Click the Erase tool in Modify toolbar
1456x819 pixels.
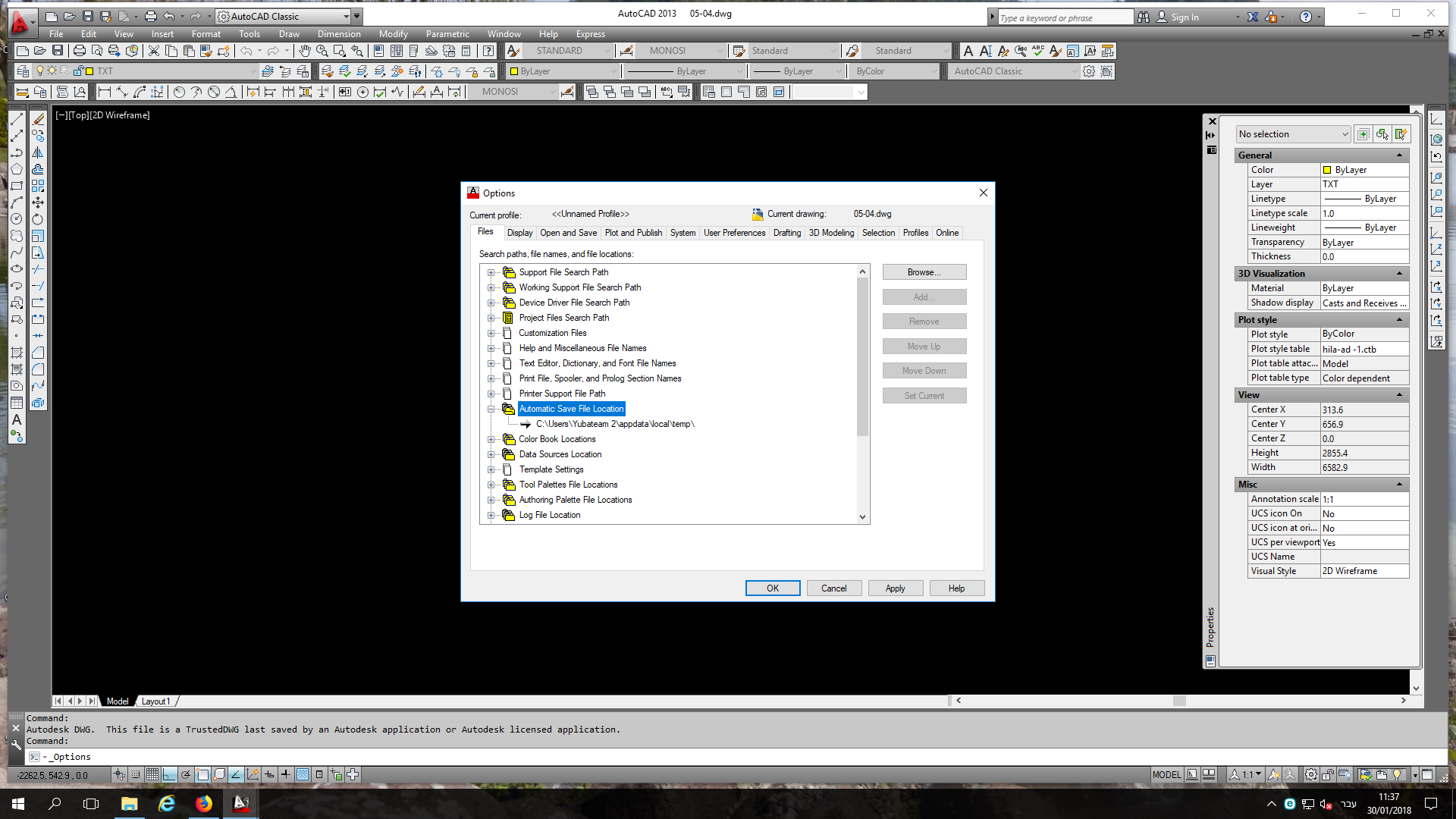pos(38,119)
